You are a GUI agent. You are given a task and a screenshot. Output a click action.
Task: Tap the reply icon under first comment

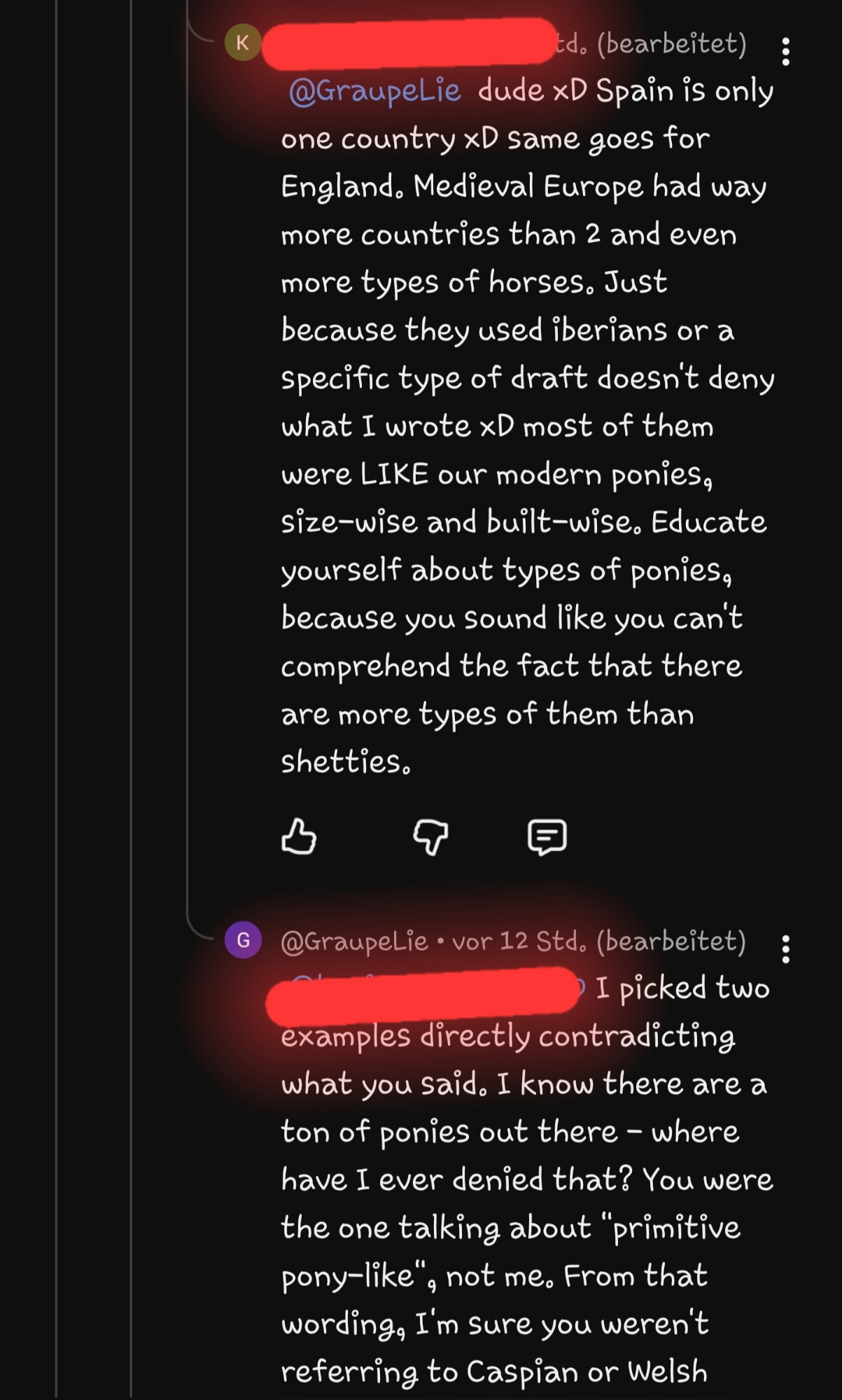[547, 836]
